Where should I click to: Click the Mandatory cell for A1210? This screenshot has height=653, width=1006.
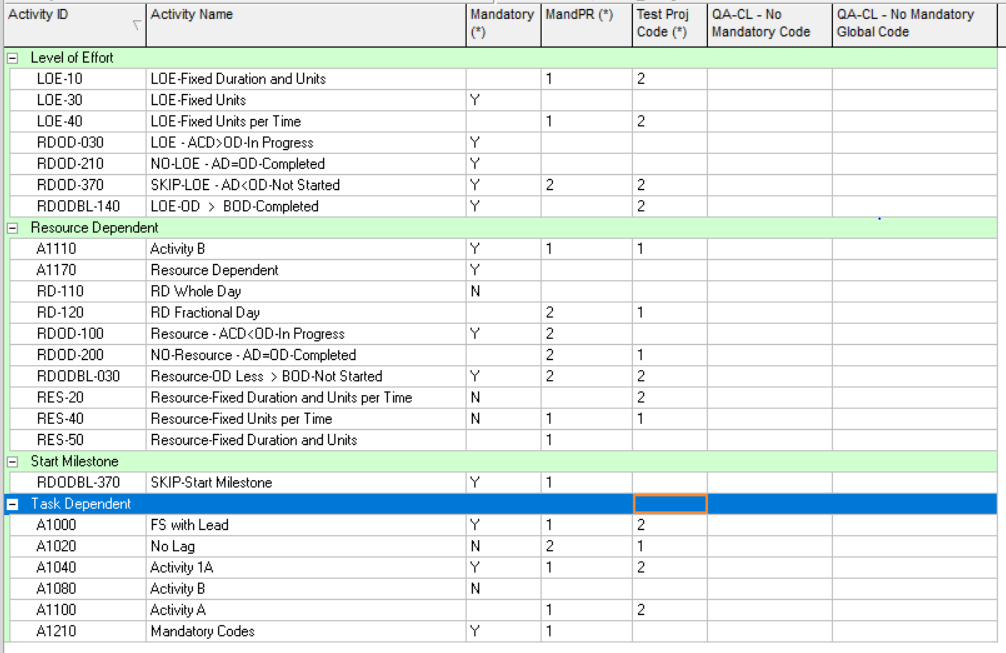[x=503, y=632]
